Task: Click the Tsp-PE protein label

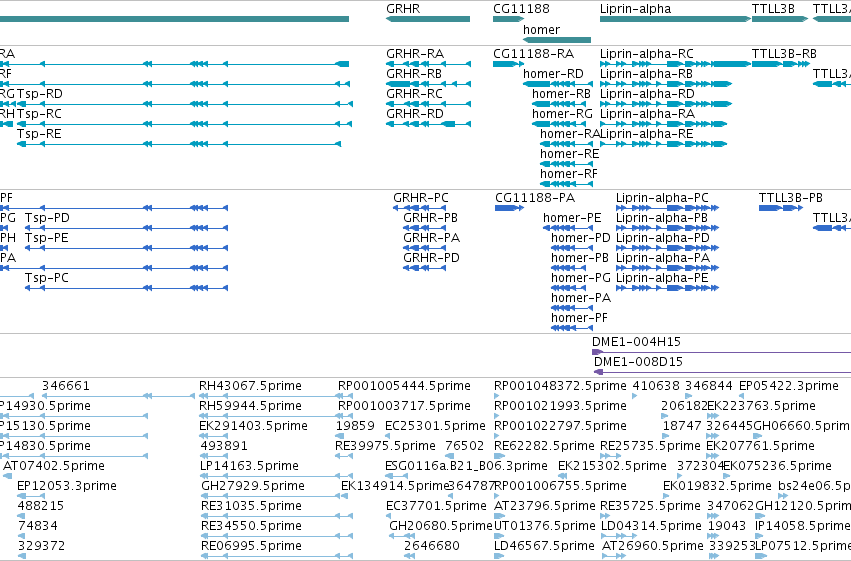Action: coord(47,238)
